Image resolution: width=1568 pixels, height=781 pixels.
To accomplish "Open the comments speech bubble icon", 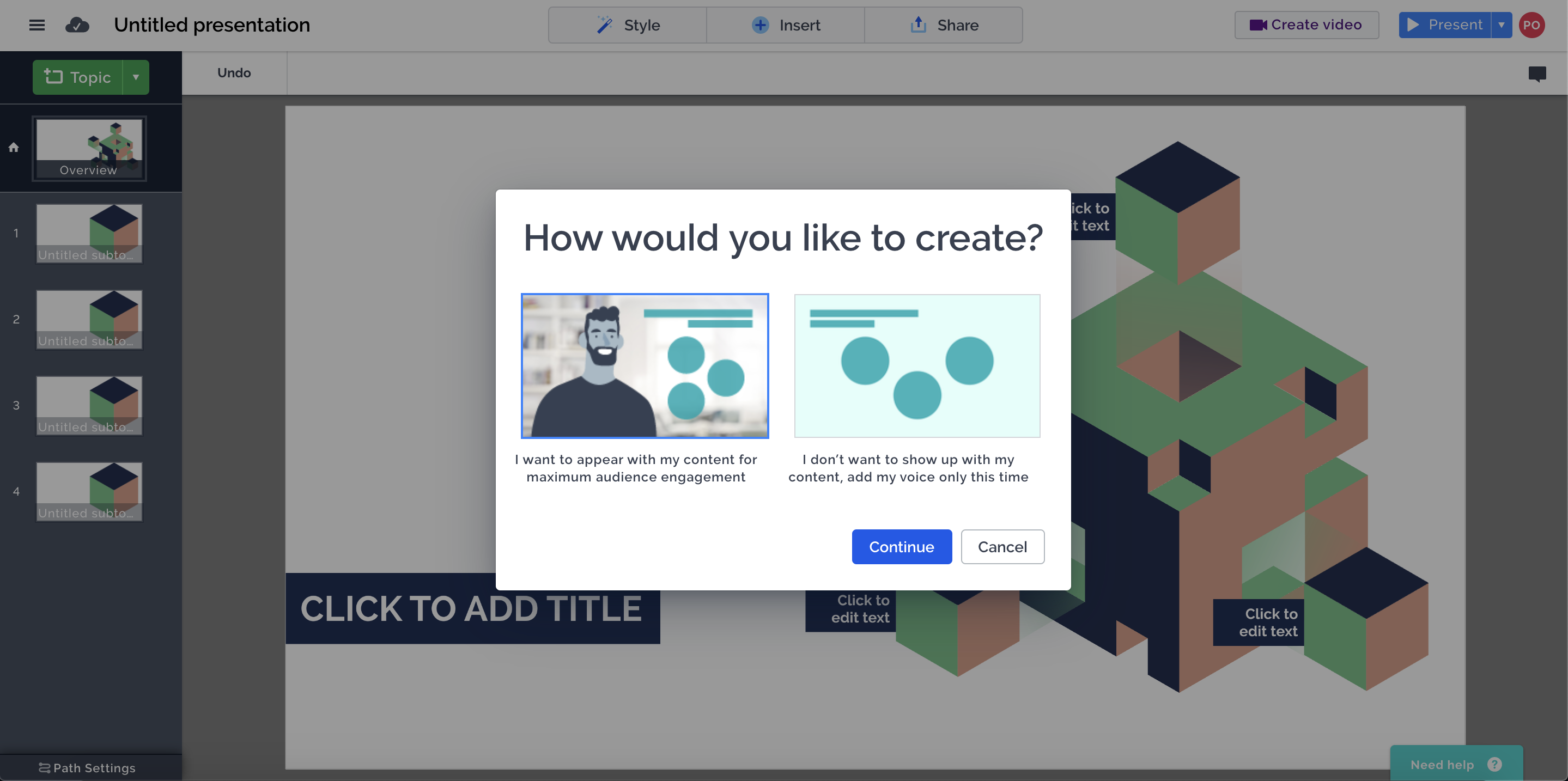I will click(x=1537, y=74).
